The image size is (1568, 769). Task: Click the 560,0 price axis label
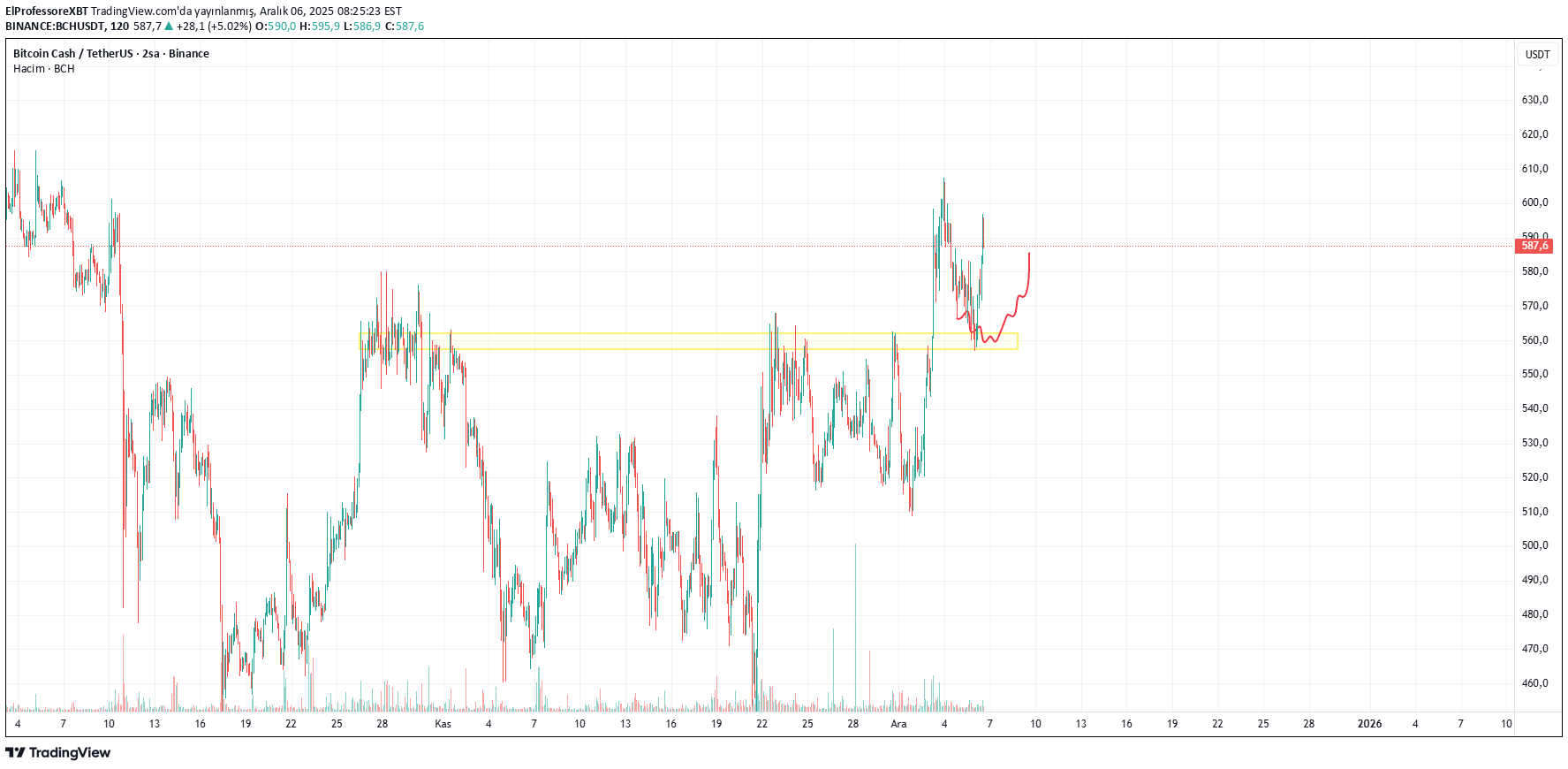pyautogui.click(x=1534, y=340)
